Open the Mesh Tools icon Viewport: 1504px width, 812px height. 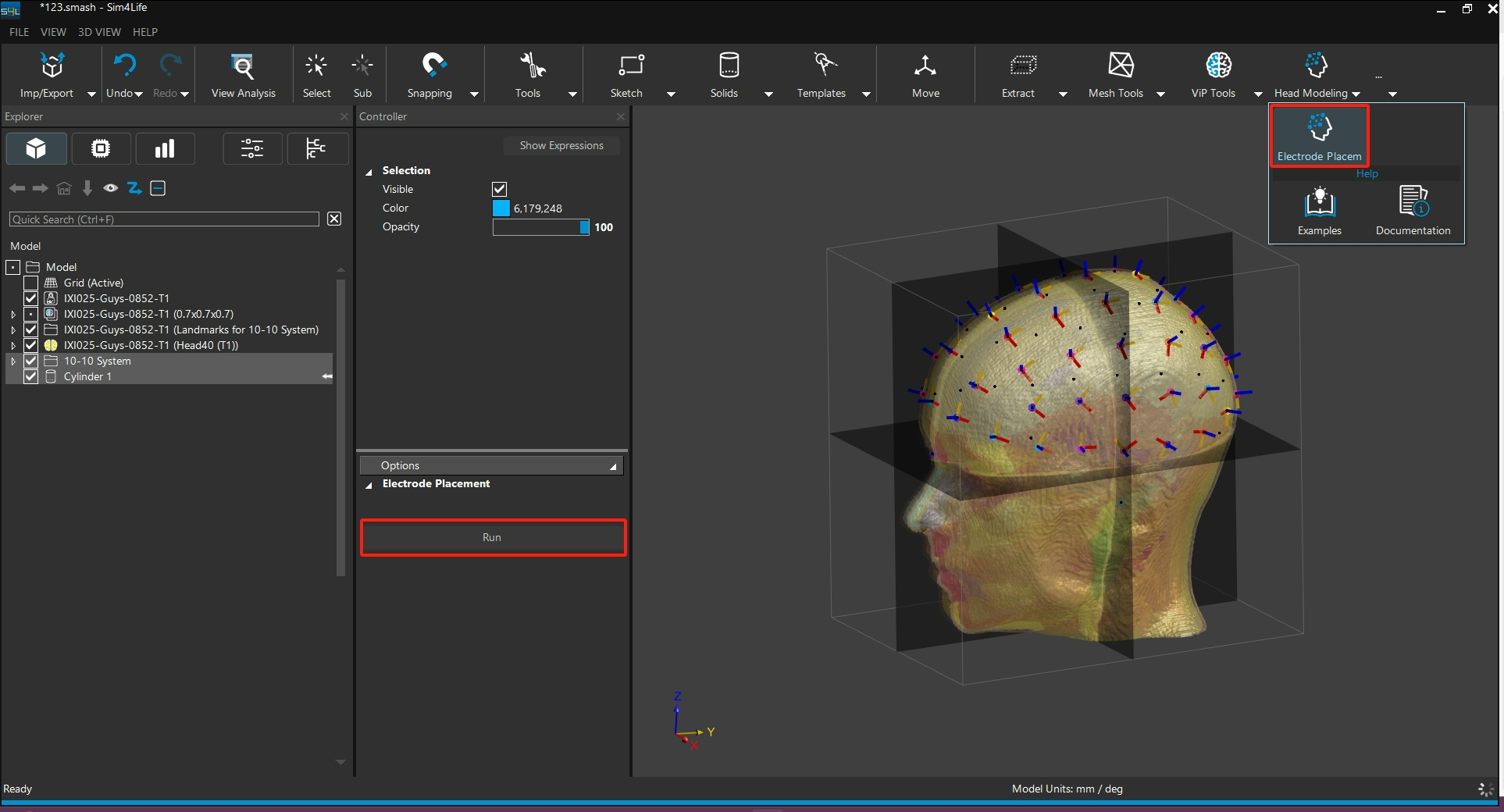tap(1121, 66)
